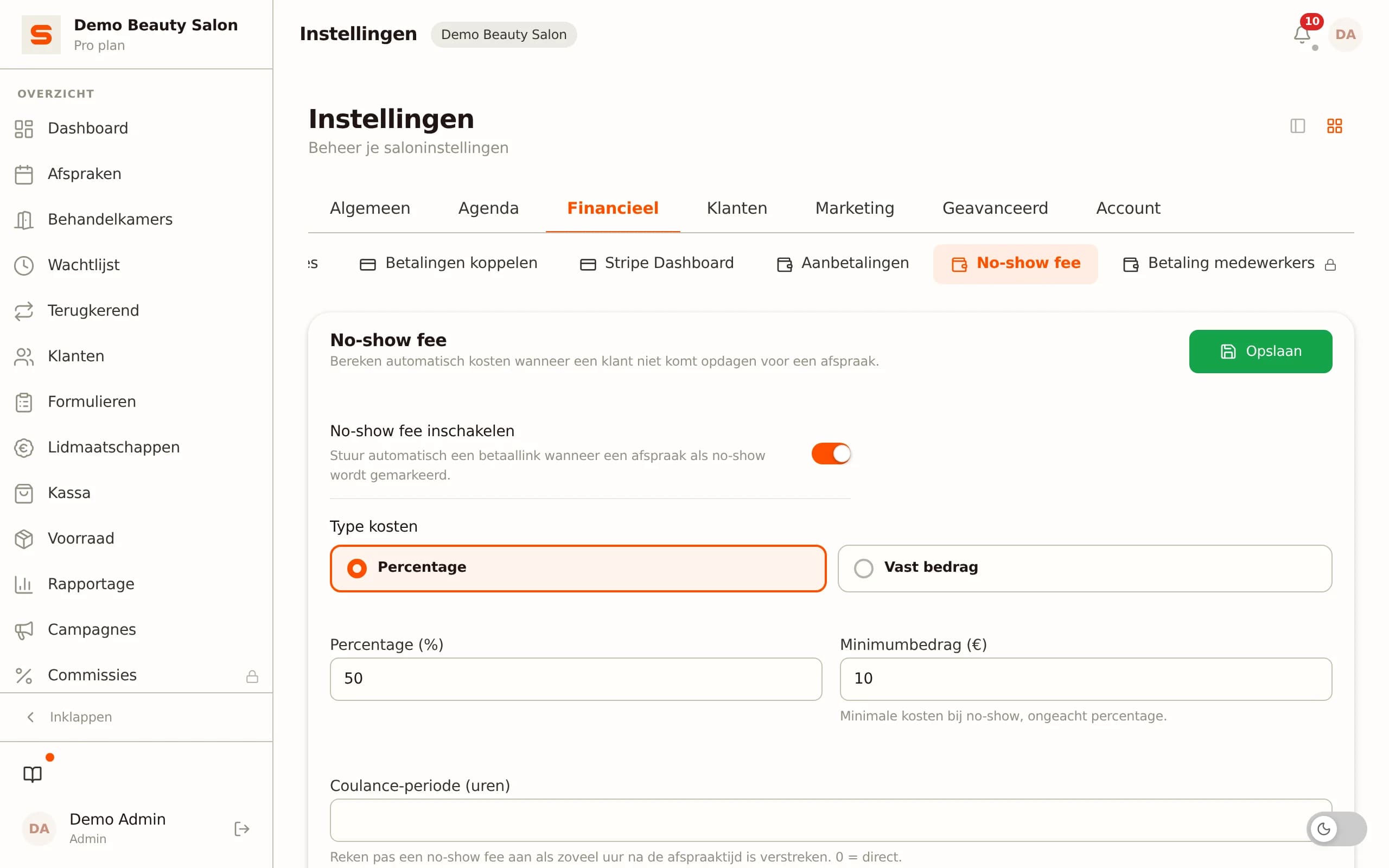Click the Demo Beauty Salon sidebar header
1389x868 pixels.
click(x=136, y=34)
